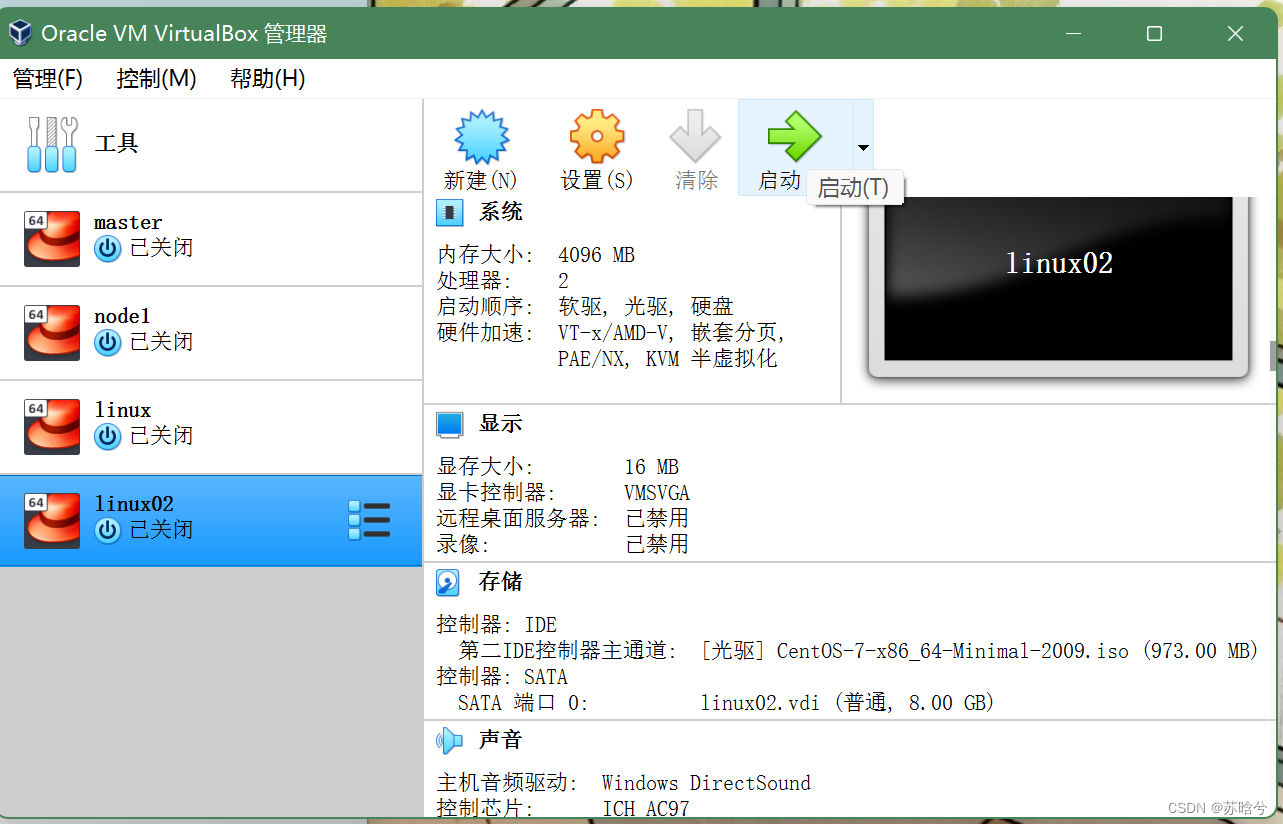Click the Storage (存储) section disk icon
The image size is (1283, 824).
coord(449,582)
